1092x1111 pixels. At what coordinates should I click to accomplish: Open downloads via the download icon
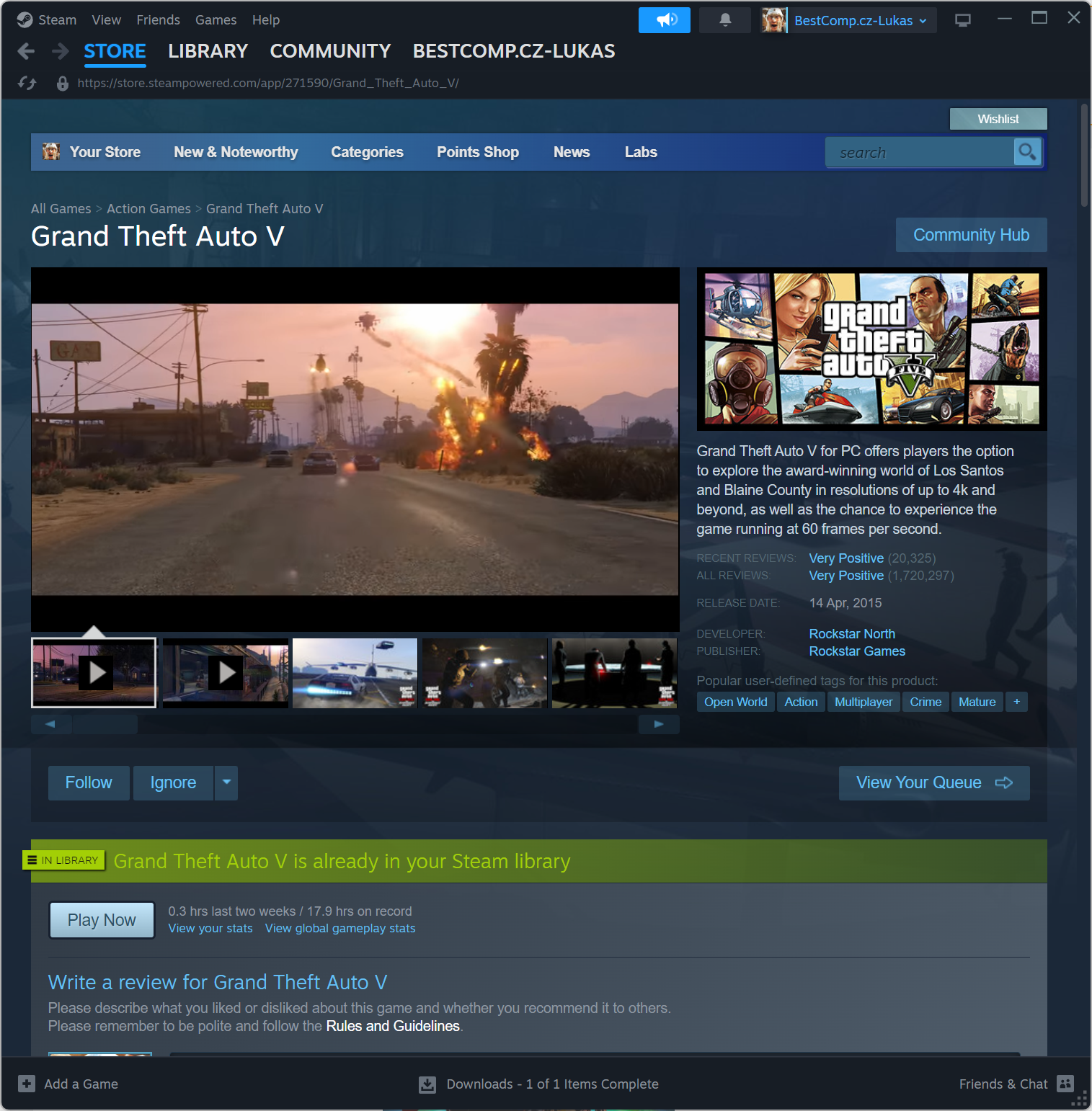click(x=427, y=1084)
